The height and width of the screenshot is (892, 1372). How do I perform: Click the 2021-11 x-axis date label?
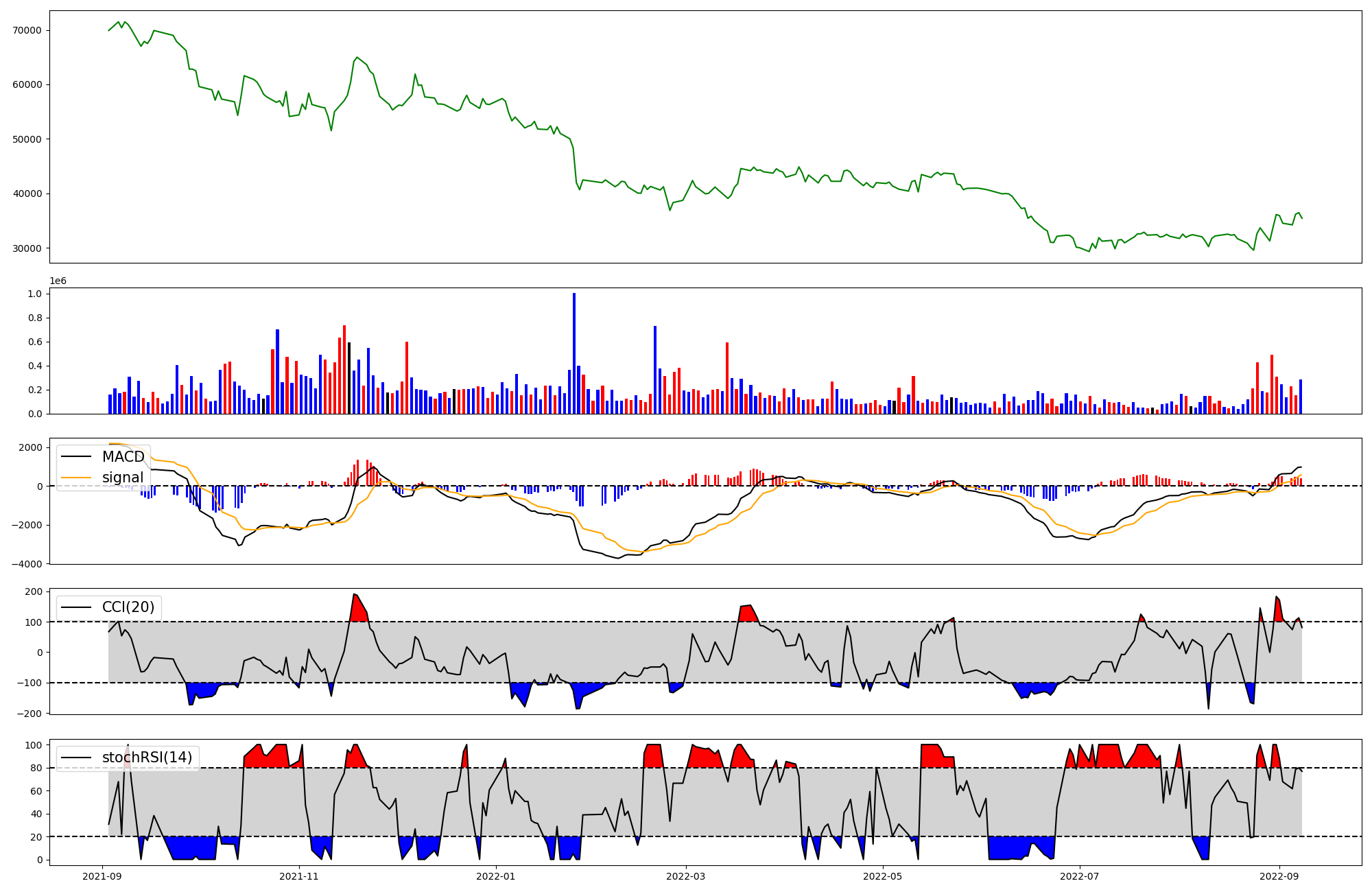(299, 876)
